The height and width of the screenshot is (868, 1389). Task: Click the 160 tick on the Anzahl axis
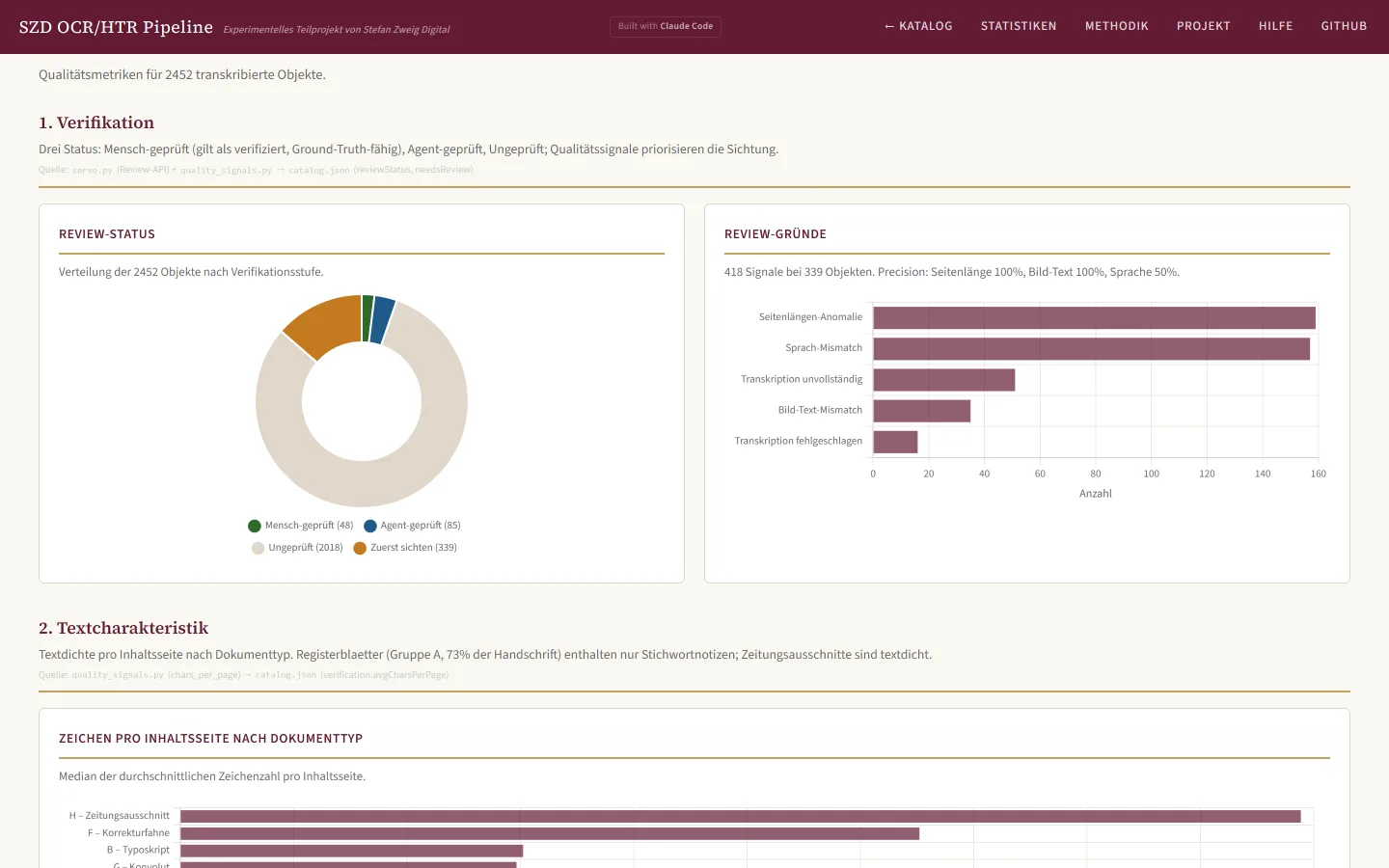point(1319,474)
